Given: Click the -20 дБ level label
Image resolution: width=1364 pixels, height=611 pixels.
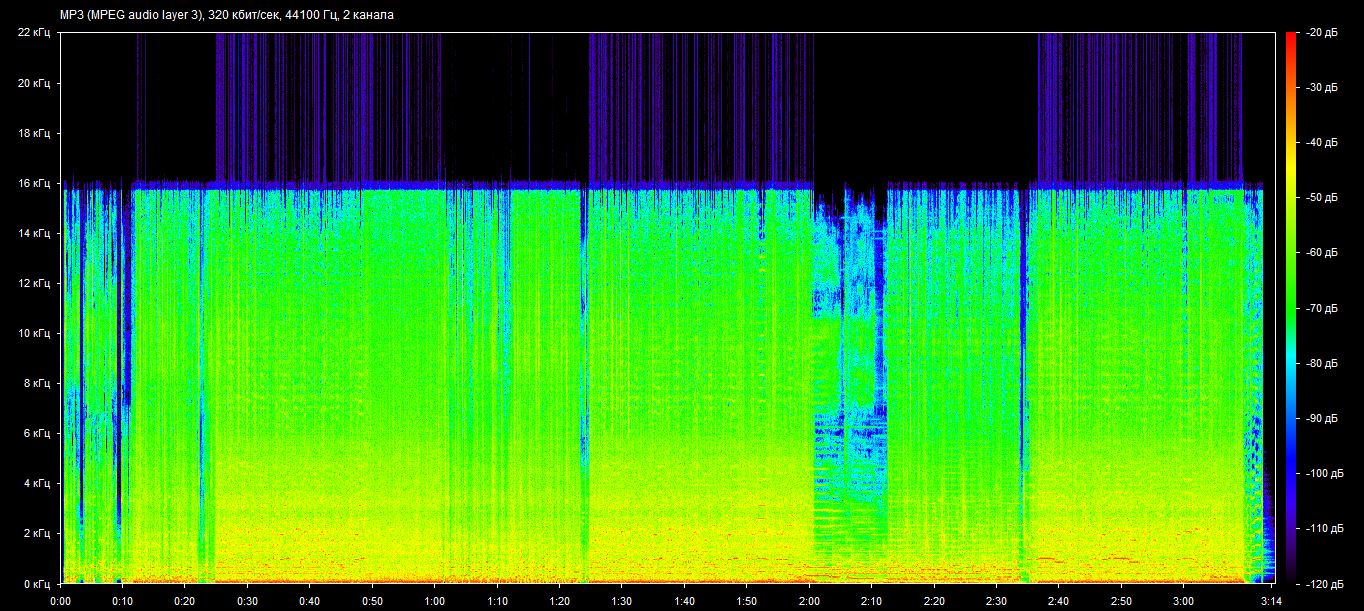Looking at the screenshot, I should [1318, 33].
